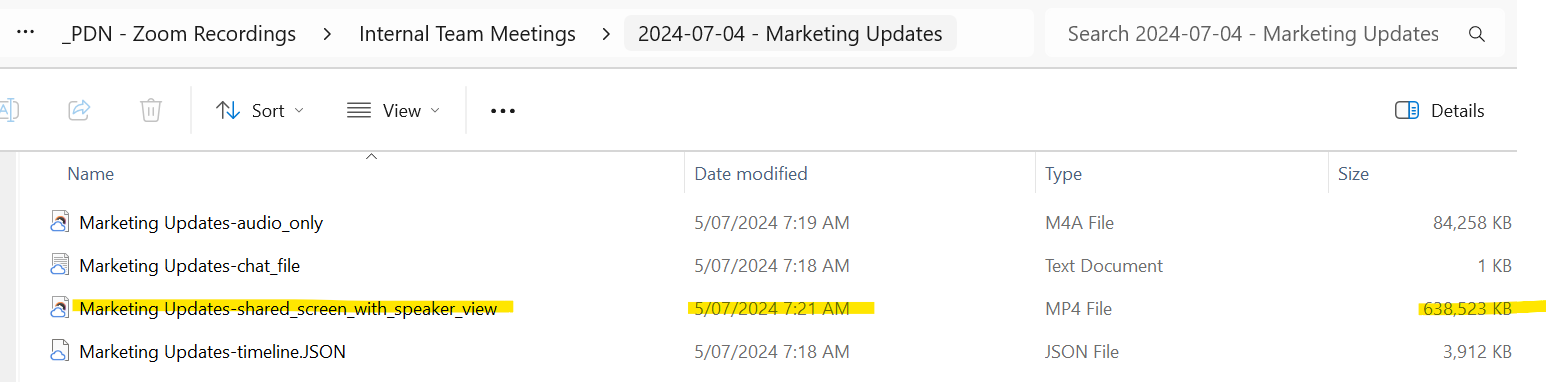Expand breadcrumb chevron after Internal Team Meetings
The image size is (1546, 382).
[606, 34]
